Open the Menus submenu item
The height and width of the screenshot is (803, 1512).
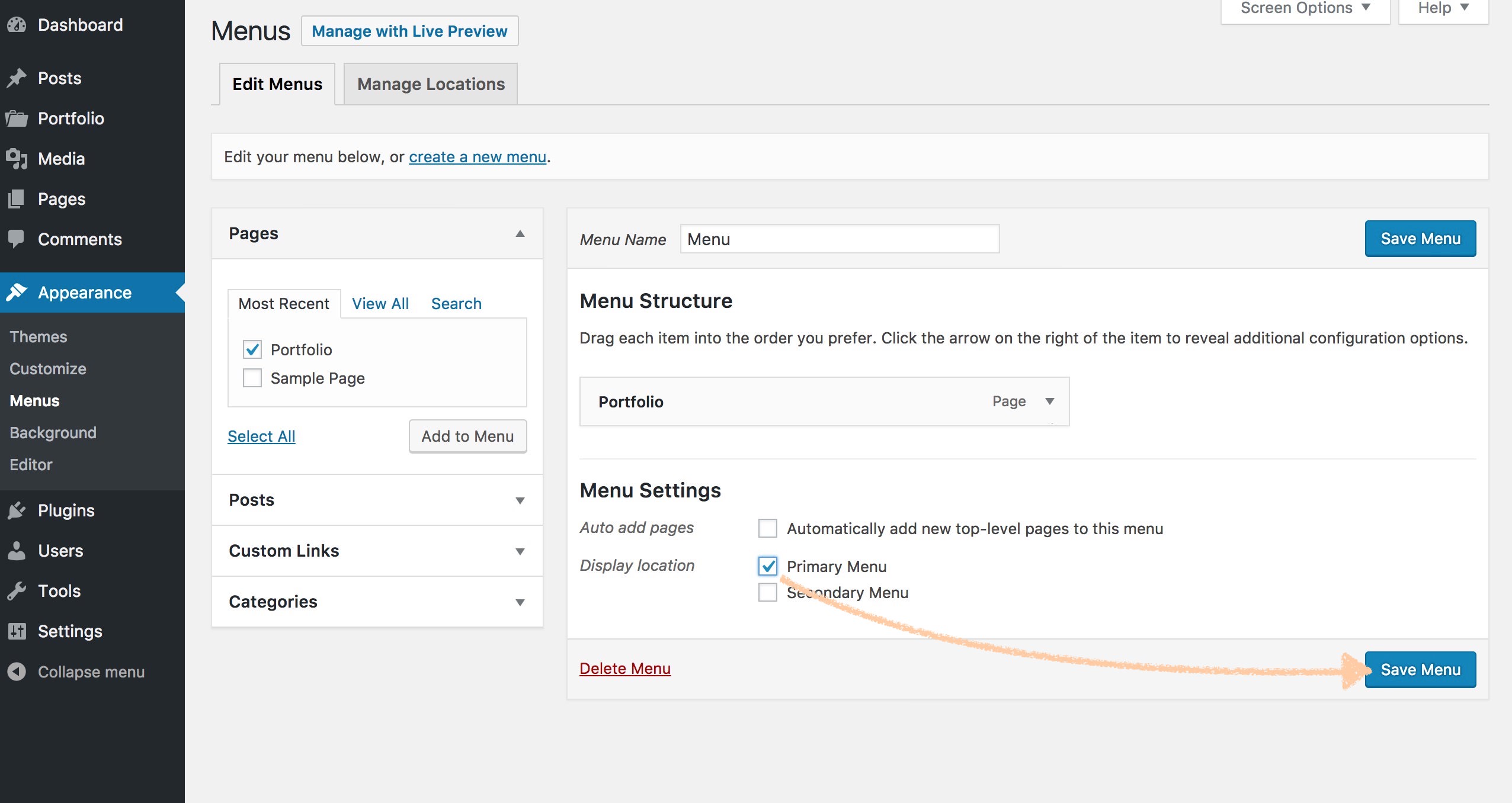click(x=34, y=401)
